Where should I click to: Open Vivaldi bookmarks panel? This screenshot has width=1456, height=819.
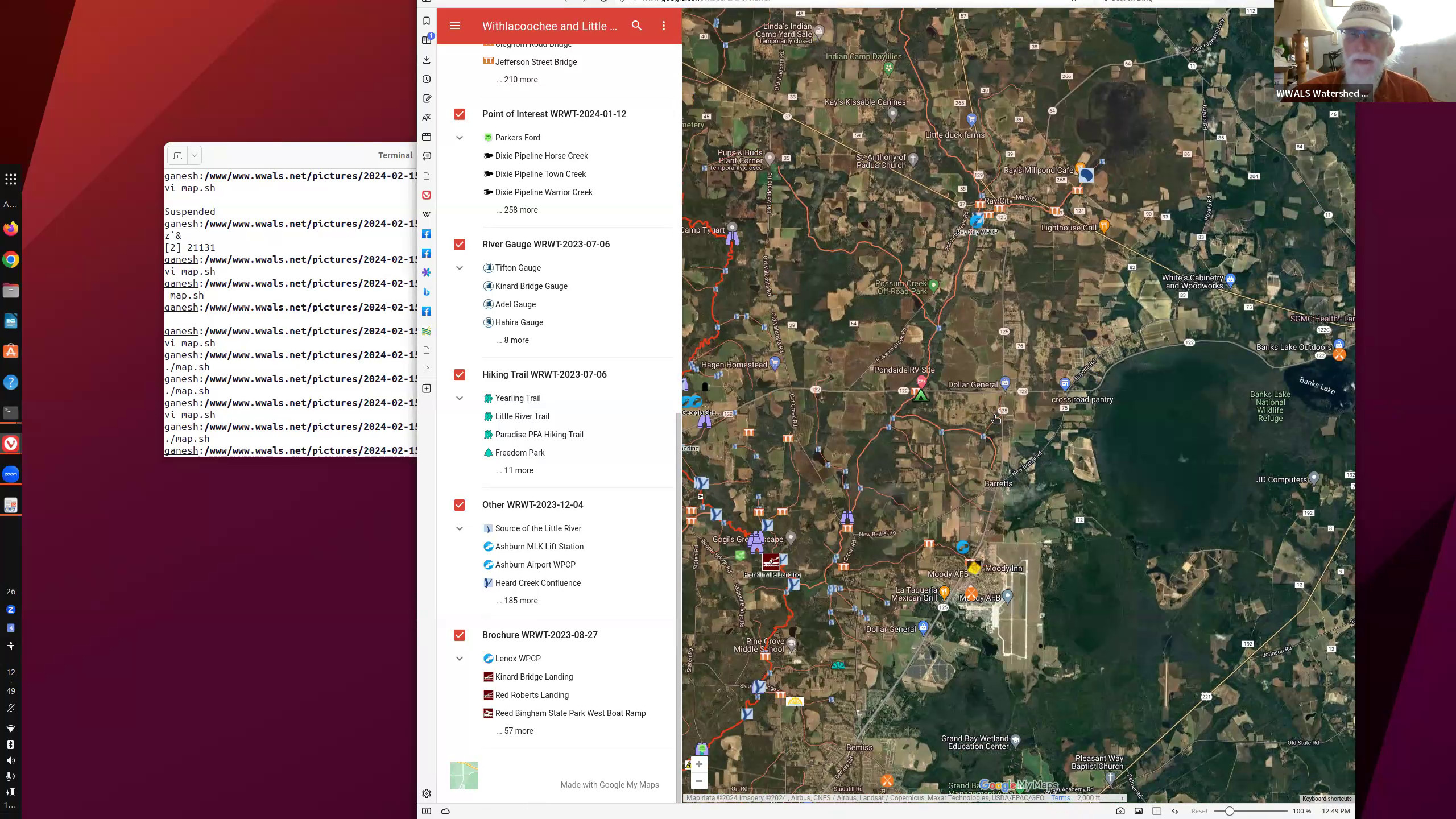tap(427, 21)
